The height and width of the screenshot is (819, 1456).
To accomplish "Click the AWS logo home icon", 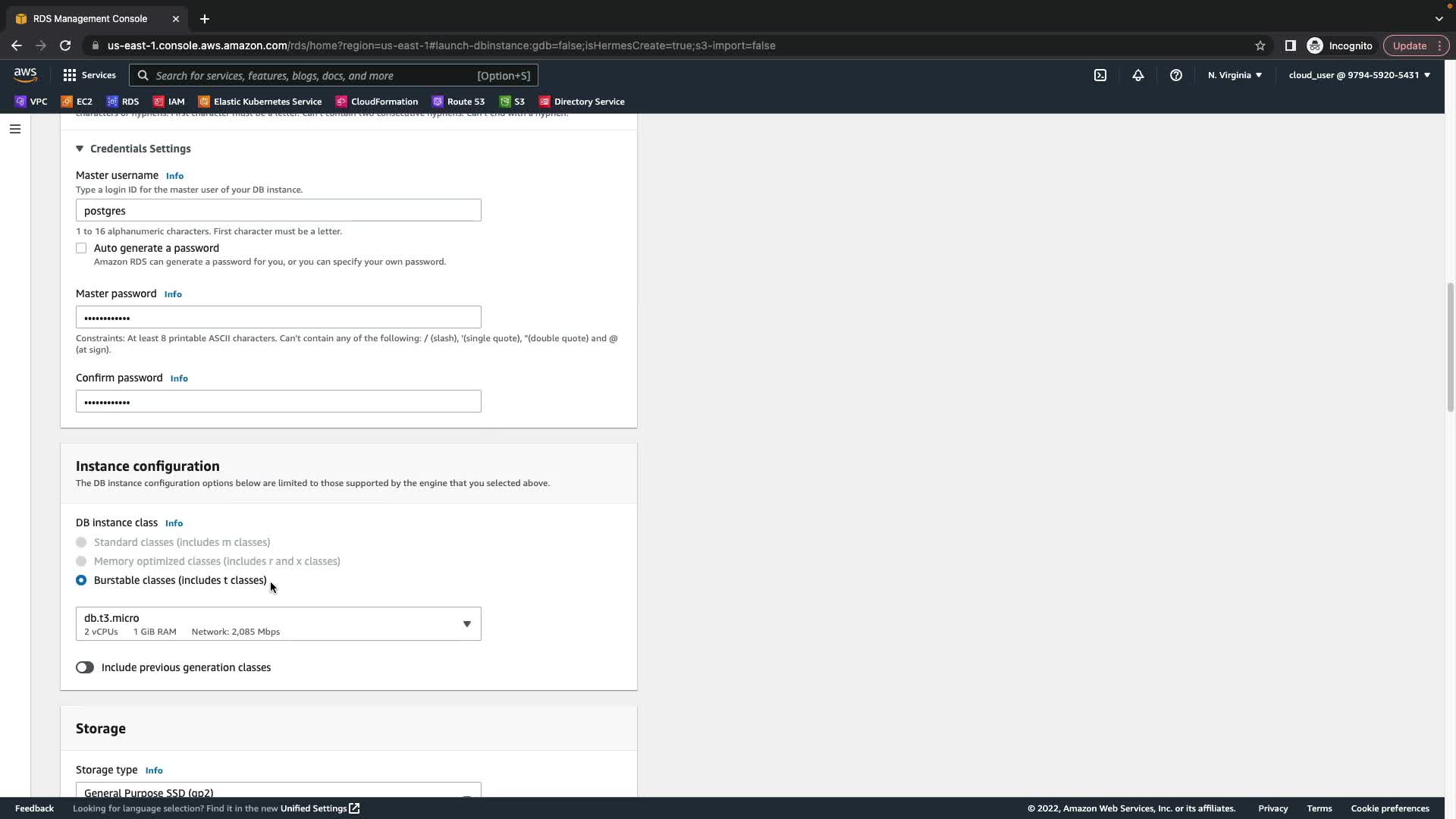I will 25,74.
